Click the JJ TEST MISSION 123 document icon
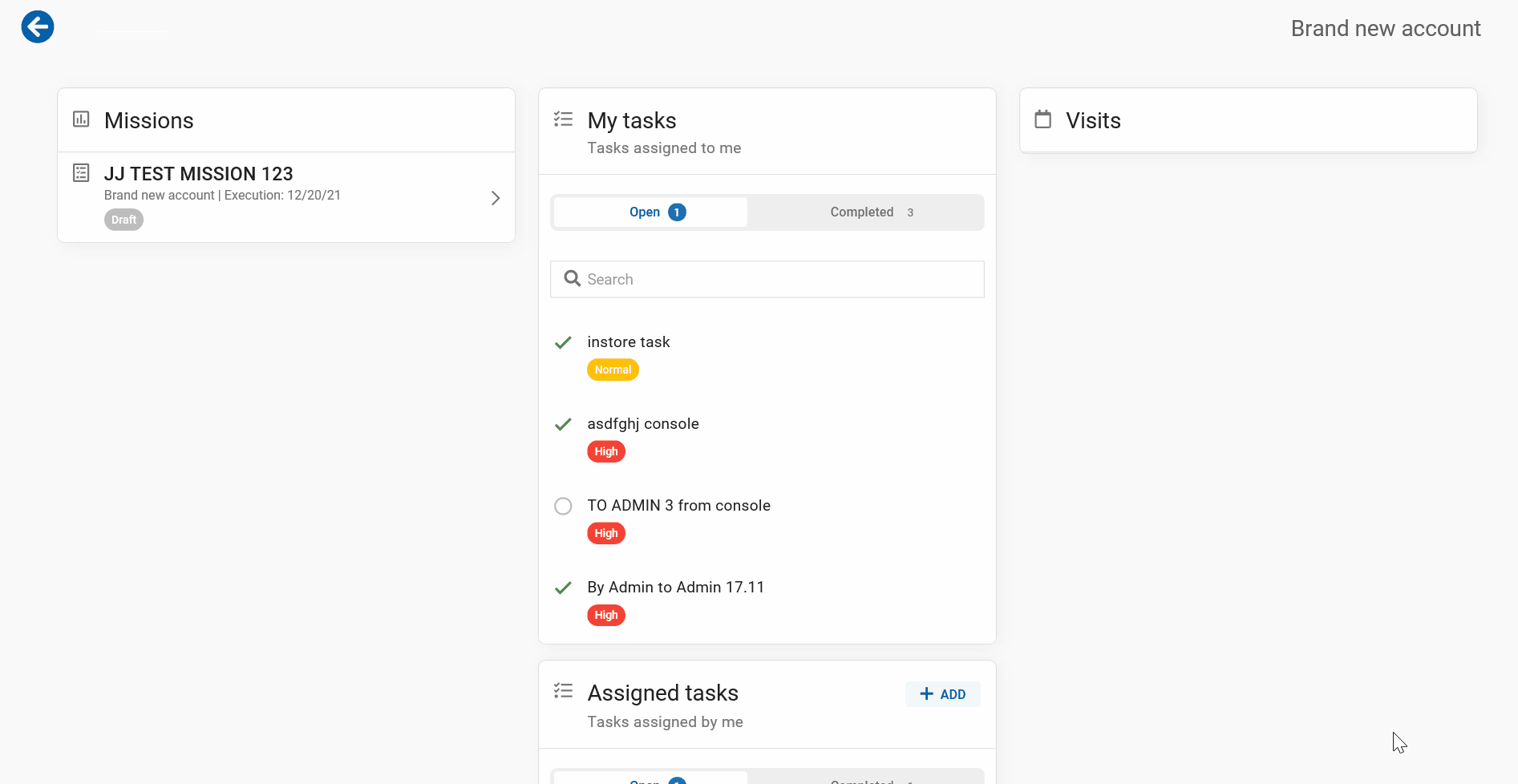1518x784 pixels. pyautogui.click(x=81, y=172)
